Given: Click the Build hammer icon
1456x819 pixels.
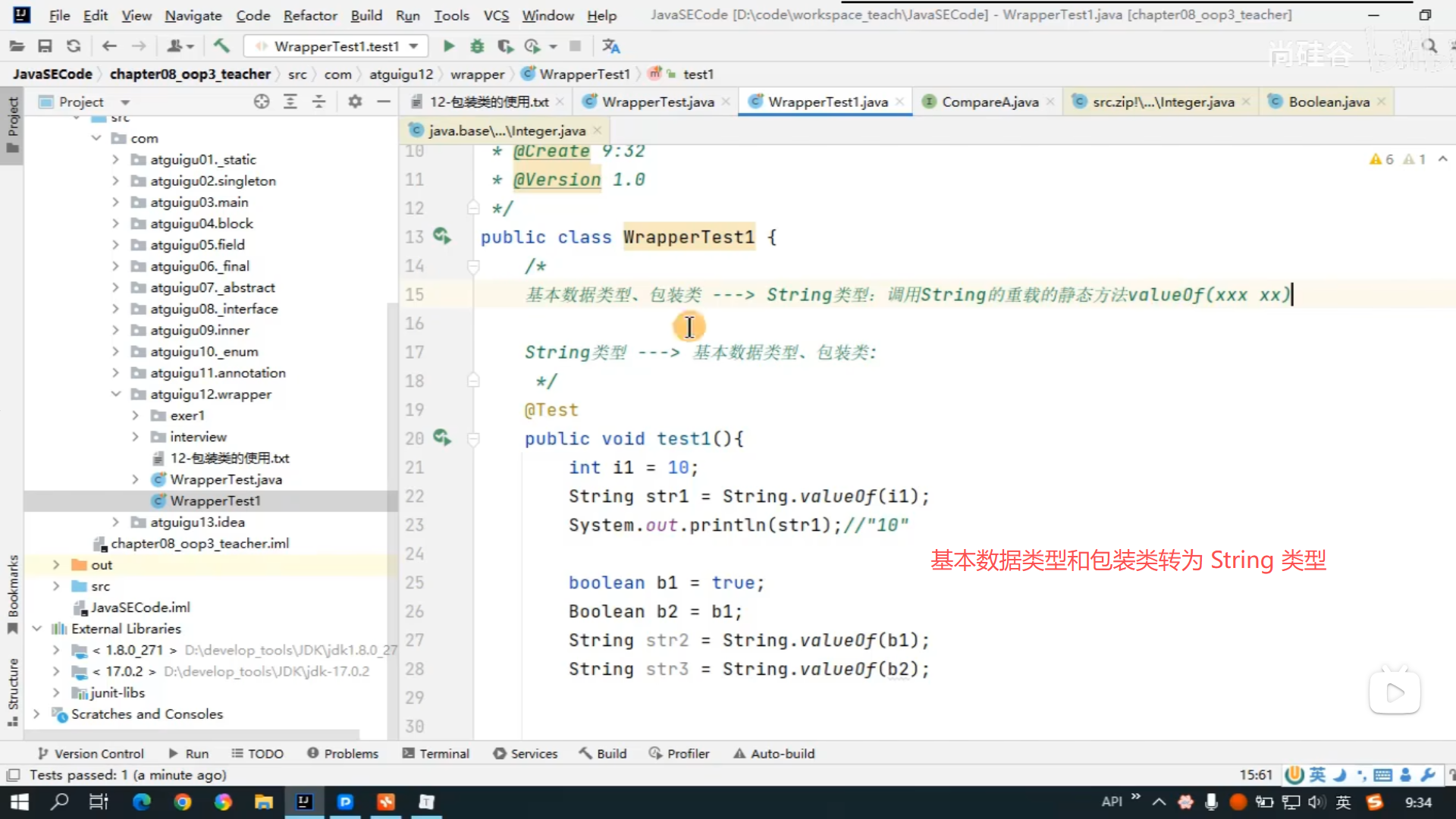Looking at the screenshot, I should pos(221,46).
